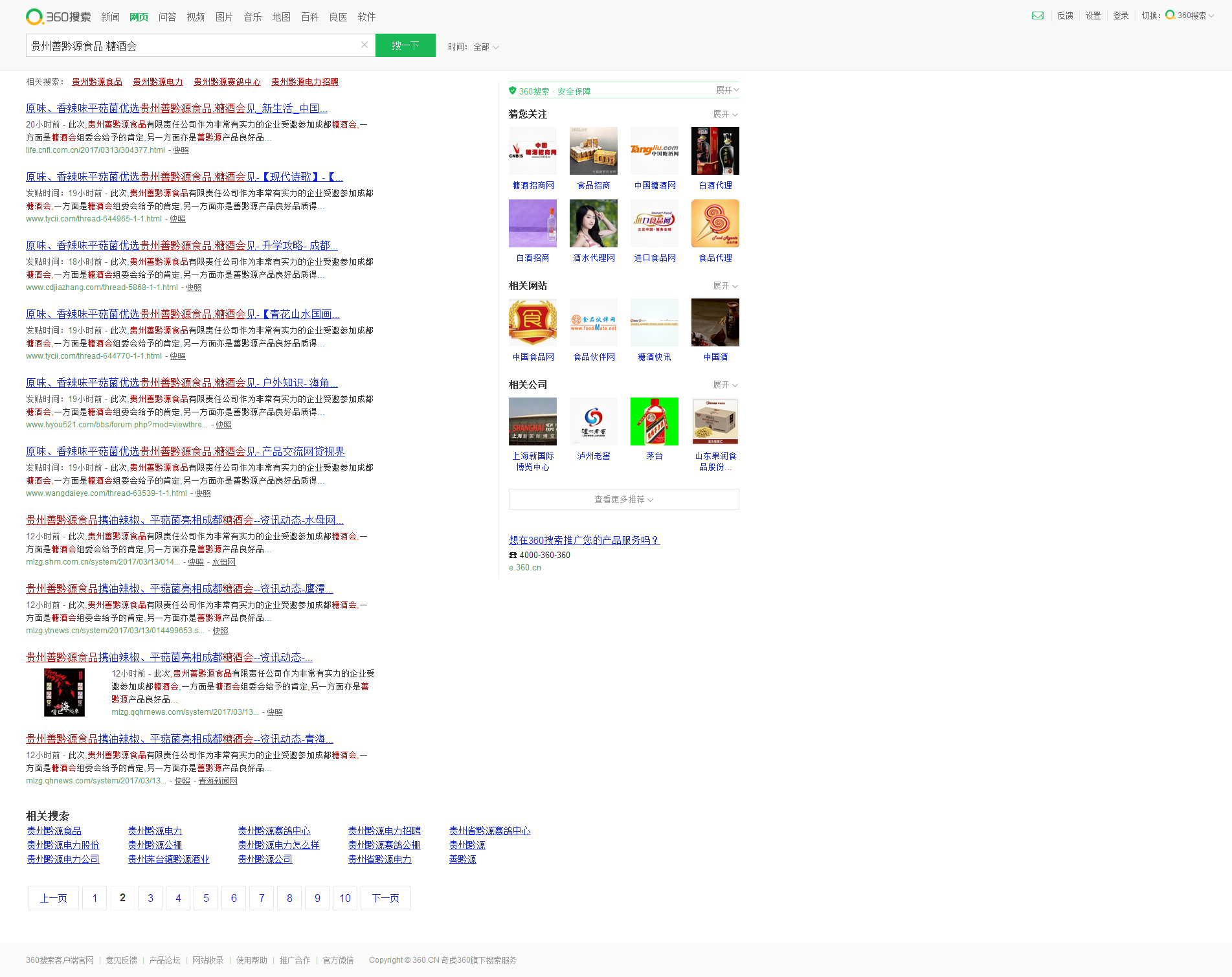
Task: Open 糖酒招商网 thumbnail image
Action: tap(533, 151)
